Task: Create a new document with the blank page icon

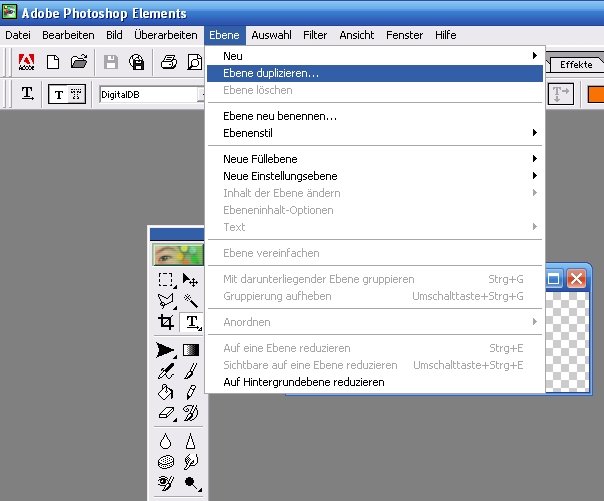Action: tap(53, 62)
